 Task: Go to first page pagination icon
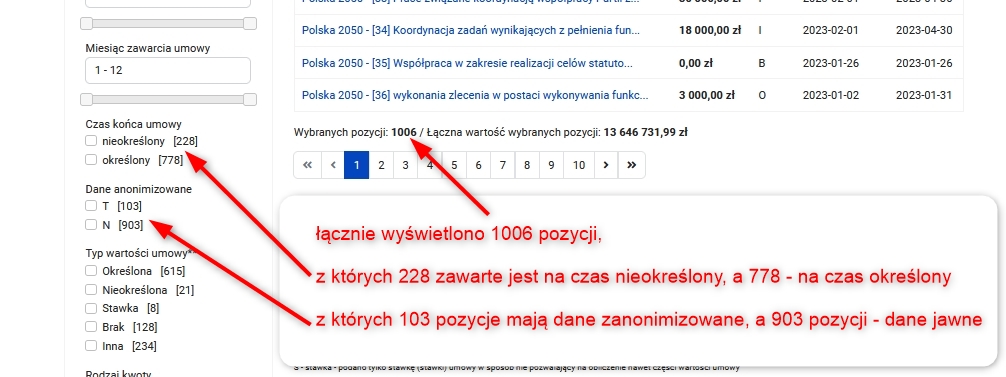(x=307, y=165)
